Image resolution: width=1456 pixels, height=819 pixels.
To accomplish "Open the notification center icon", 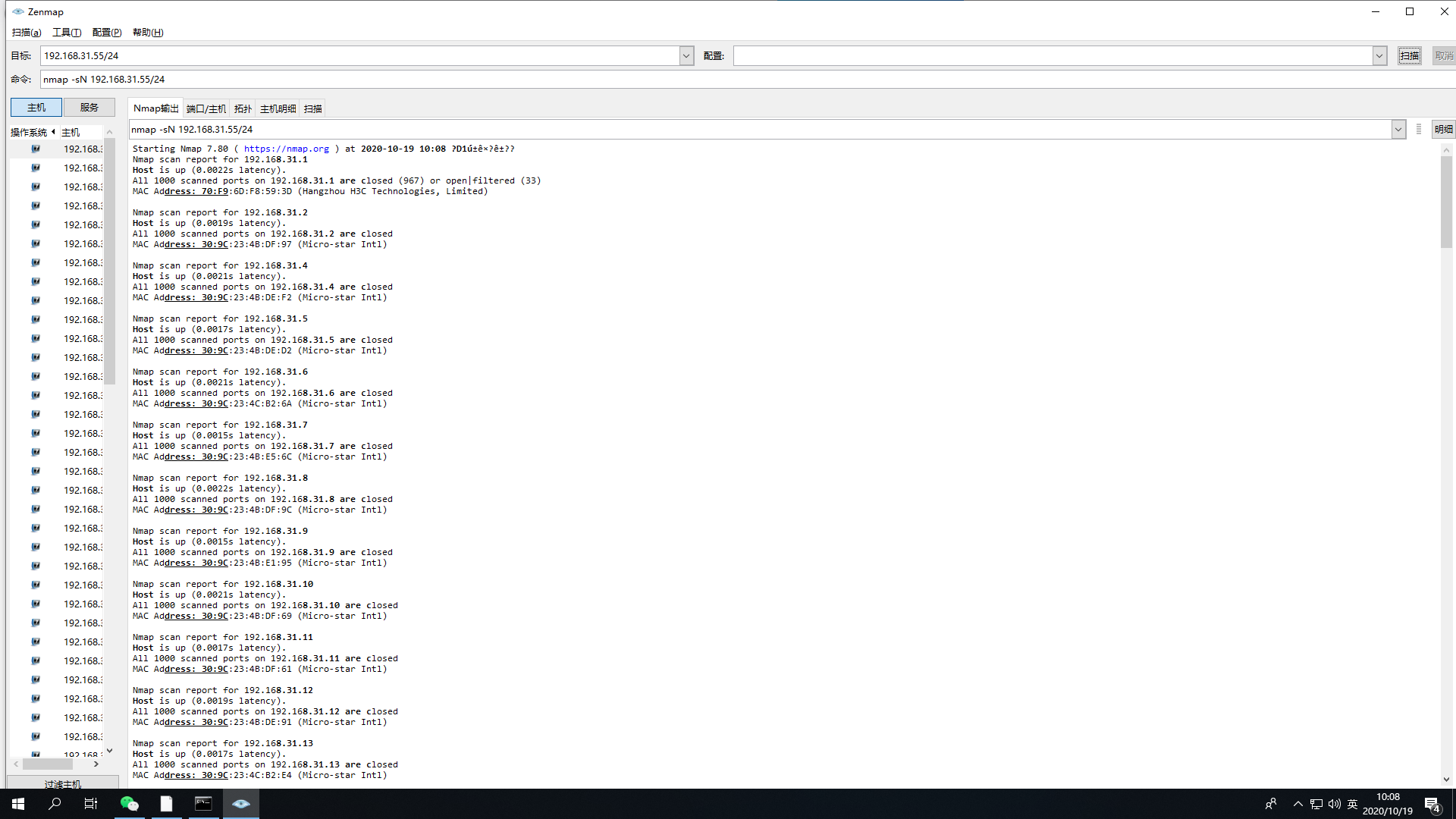I will [1432, 804].
